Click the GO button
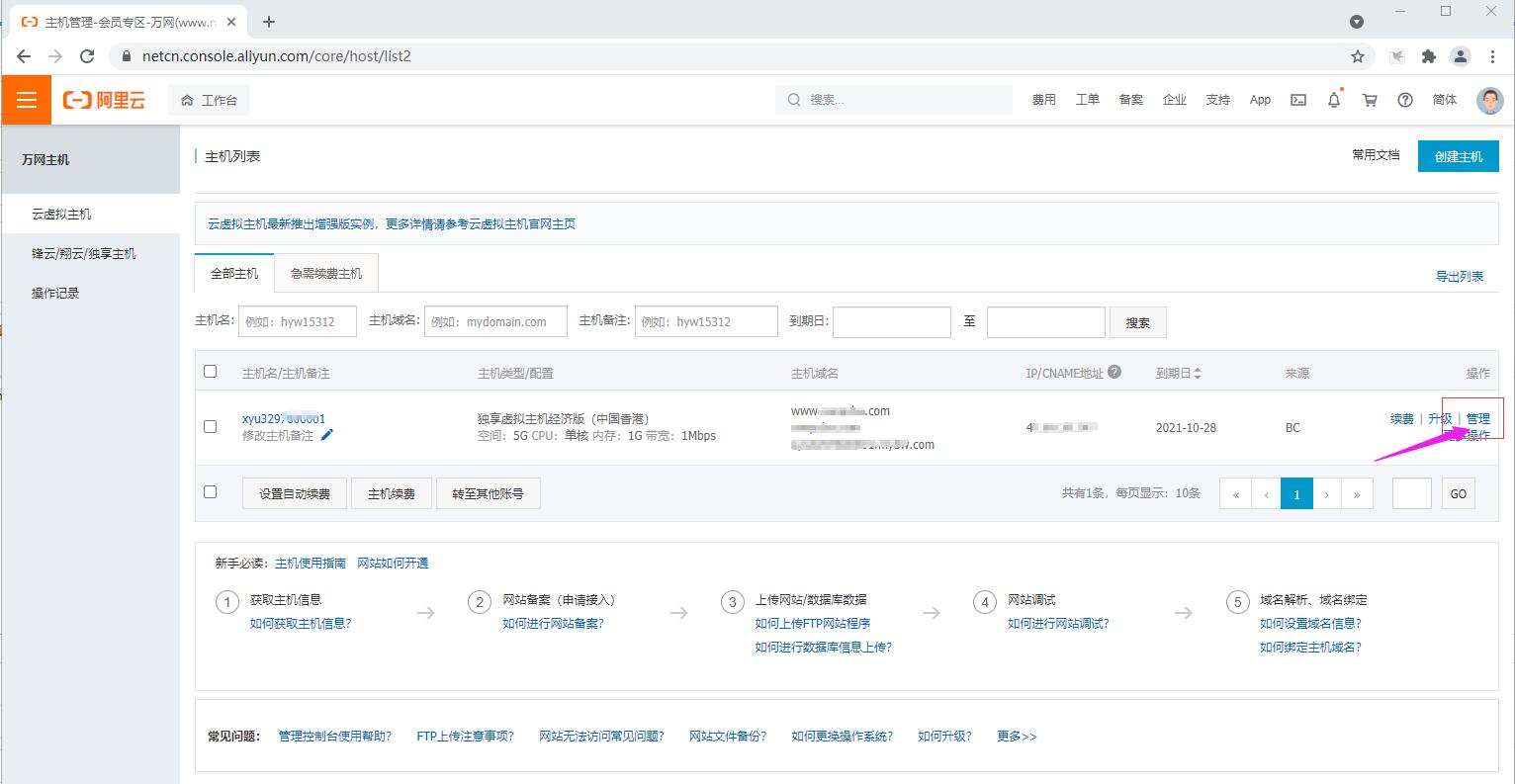 click(1459, 493)
